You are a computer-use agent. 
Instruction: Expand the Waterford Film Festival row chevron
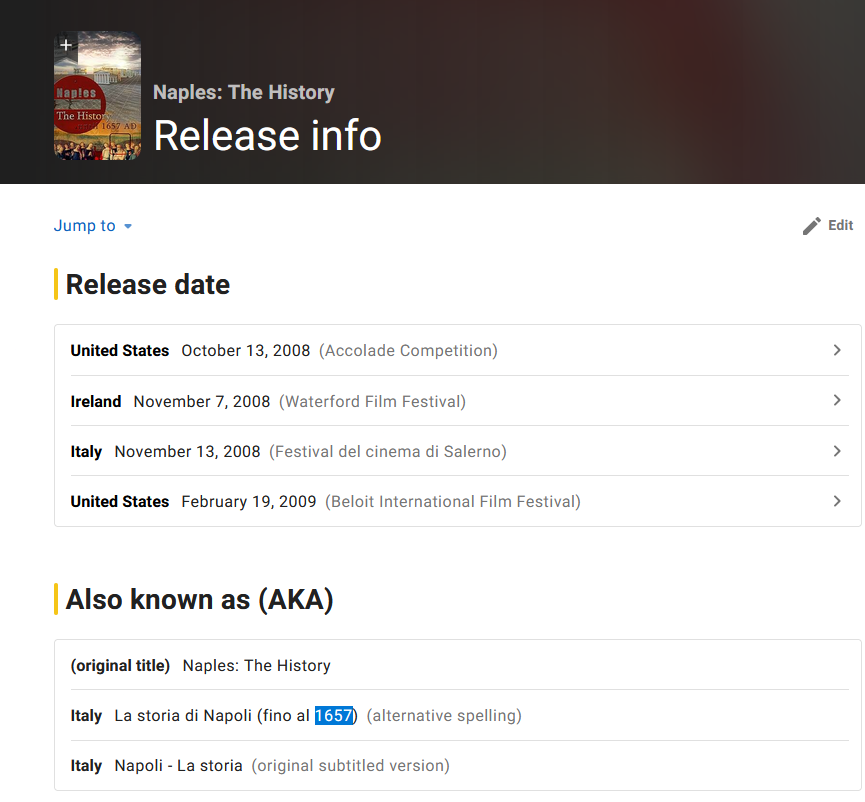(x=837, y=400)
